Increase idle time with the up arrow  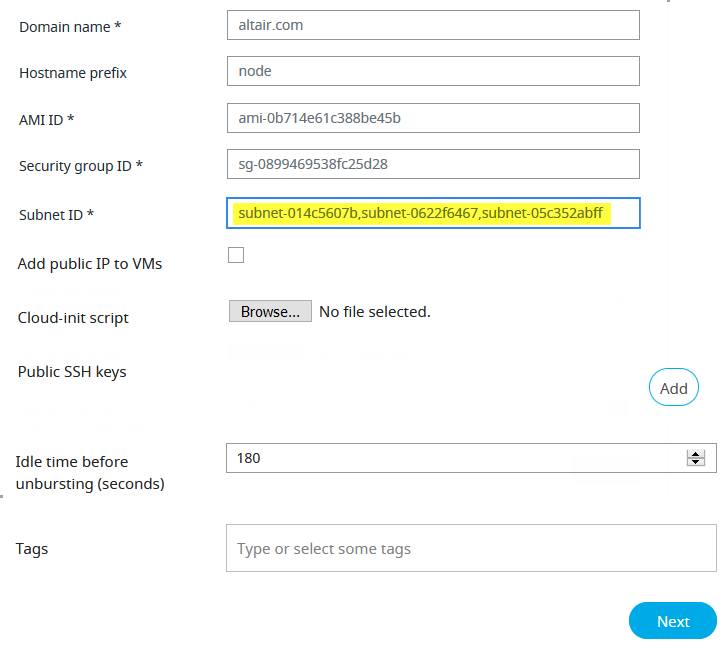point(696,454)
